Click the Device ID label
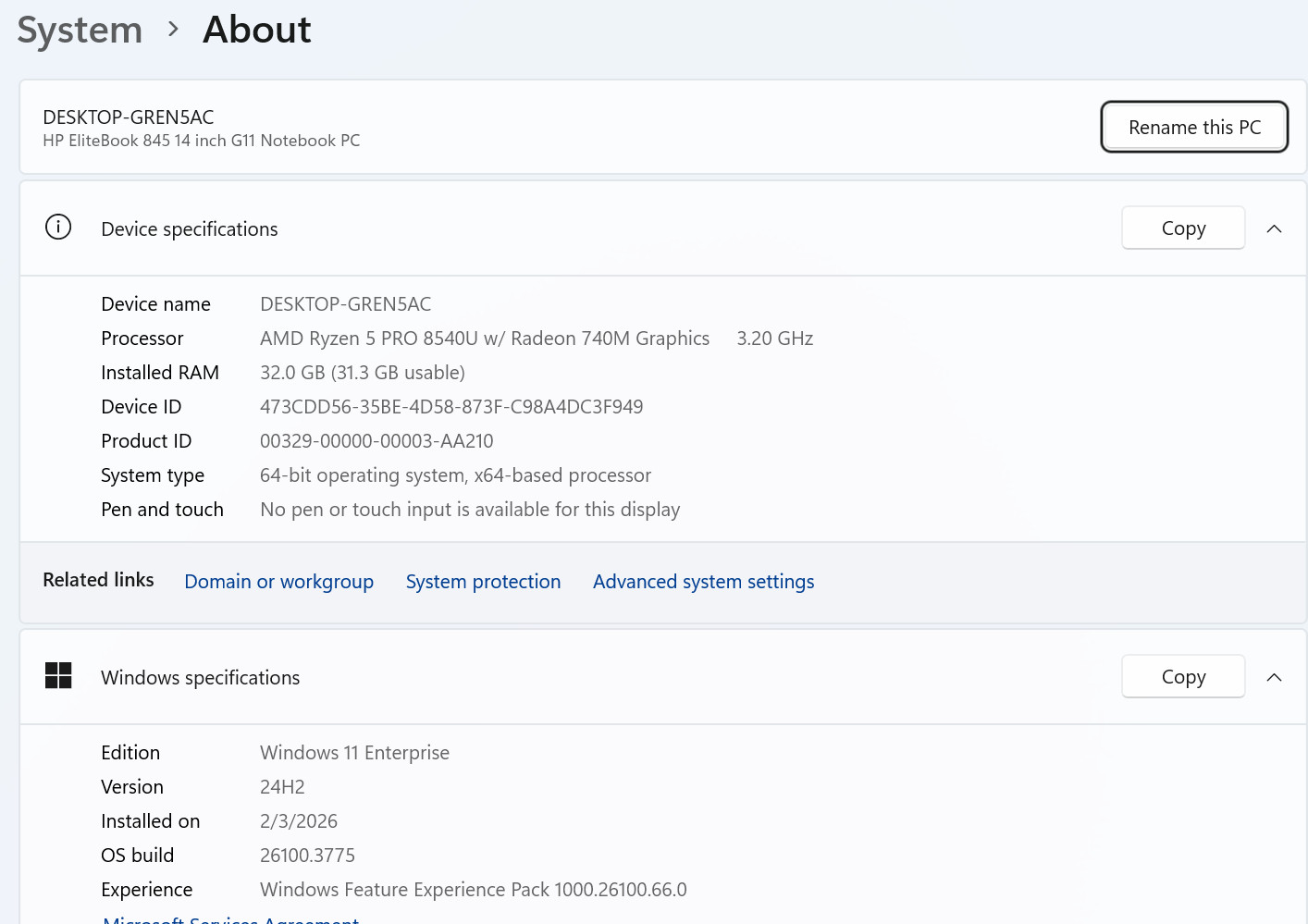Screen dimensions: 1308x924 pyautogui.click(x=141, y=407)
